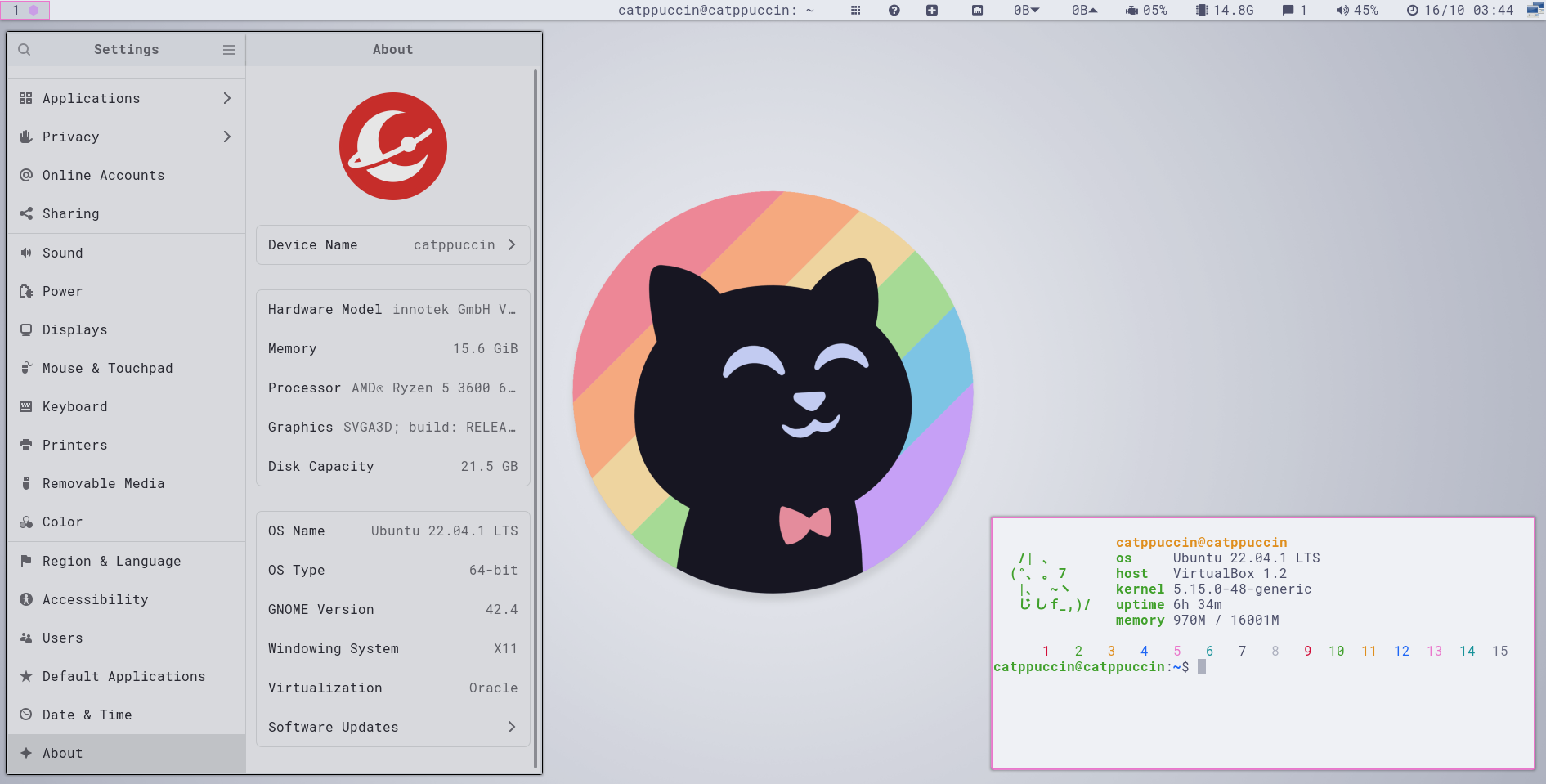Screen dimensions: 1546x784
Task: Click the Ubuntu Budgie logo image
Action: [x=393, y=146]
